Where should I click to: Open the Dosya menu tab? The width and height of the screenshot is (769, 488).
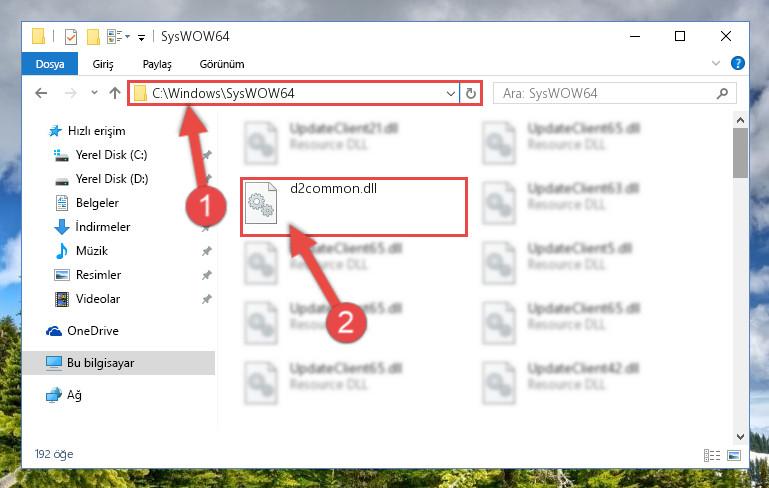tap(50, 64)
